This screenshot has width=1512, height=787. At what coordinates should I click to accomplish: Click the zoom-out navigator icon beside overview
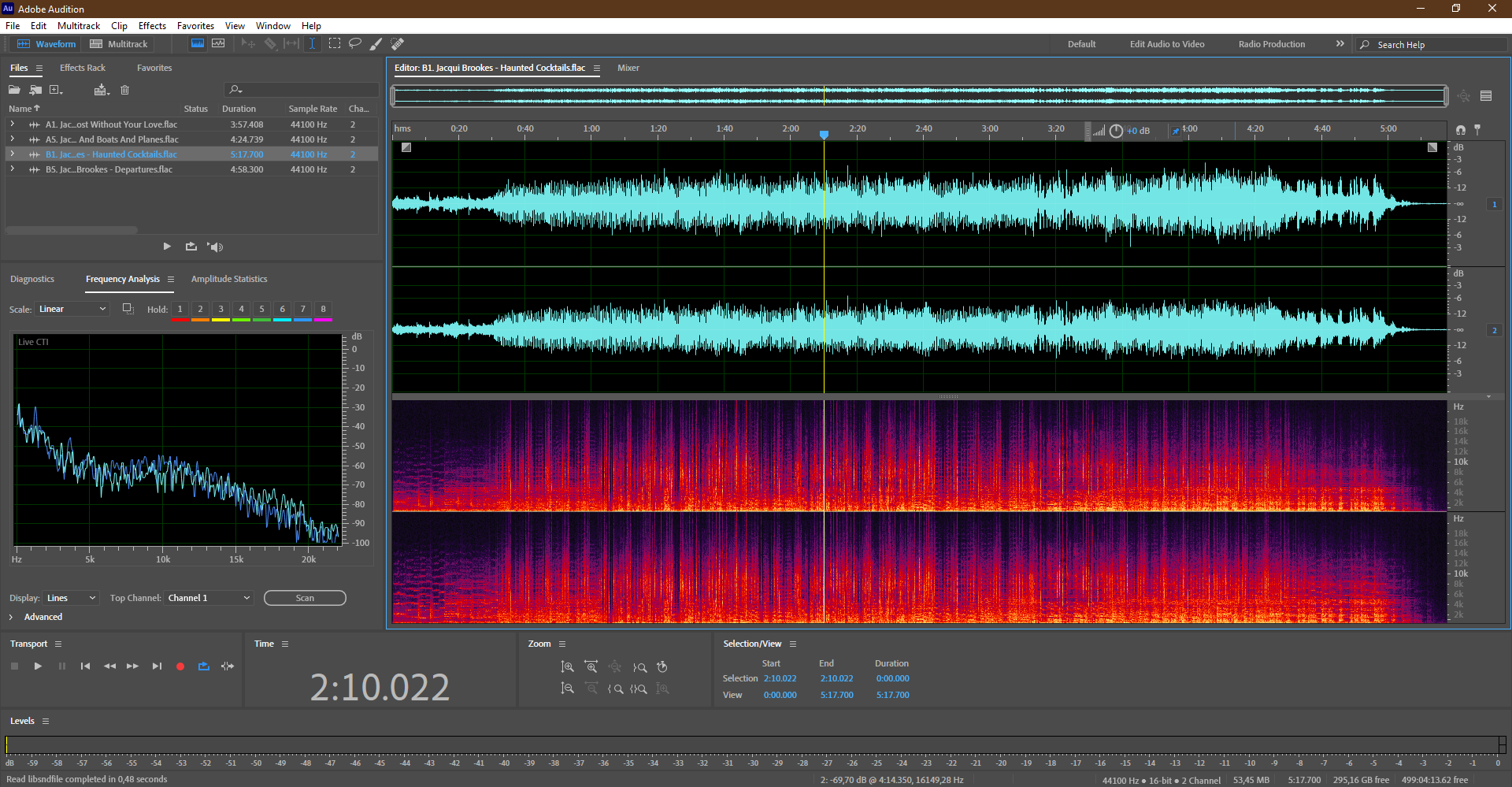[x=1464, y=96]
